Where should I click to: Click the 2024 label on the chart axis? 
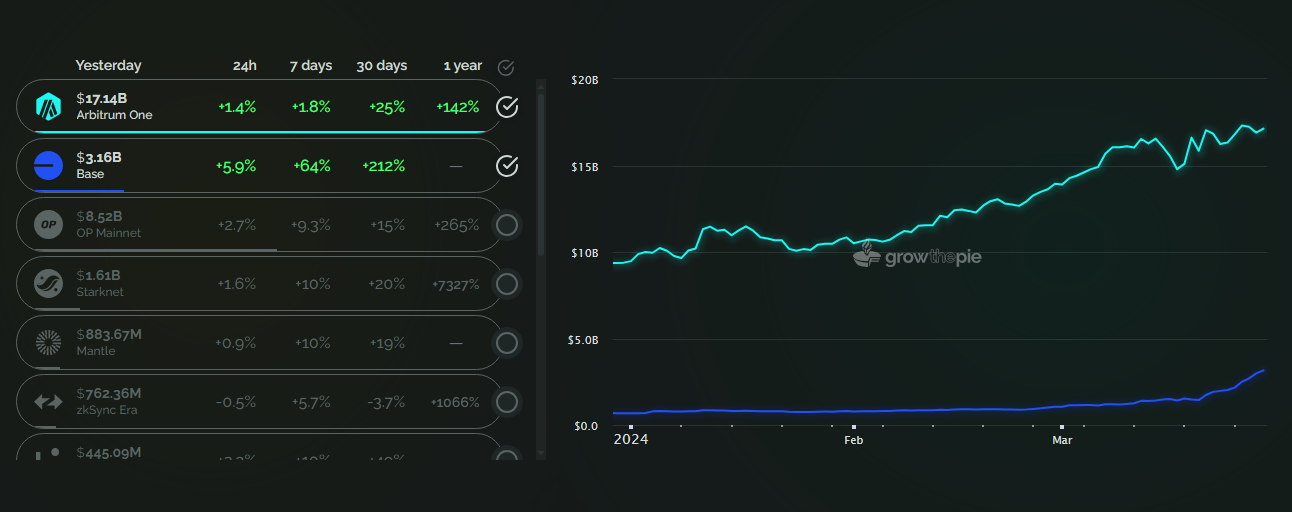pos(631,439)
